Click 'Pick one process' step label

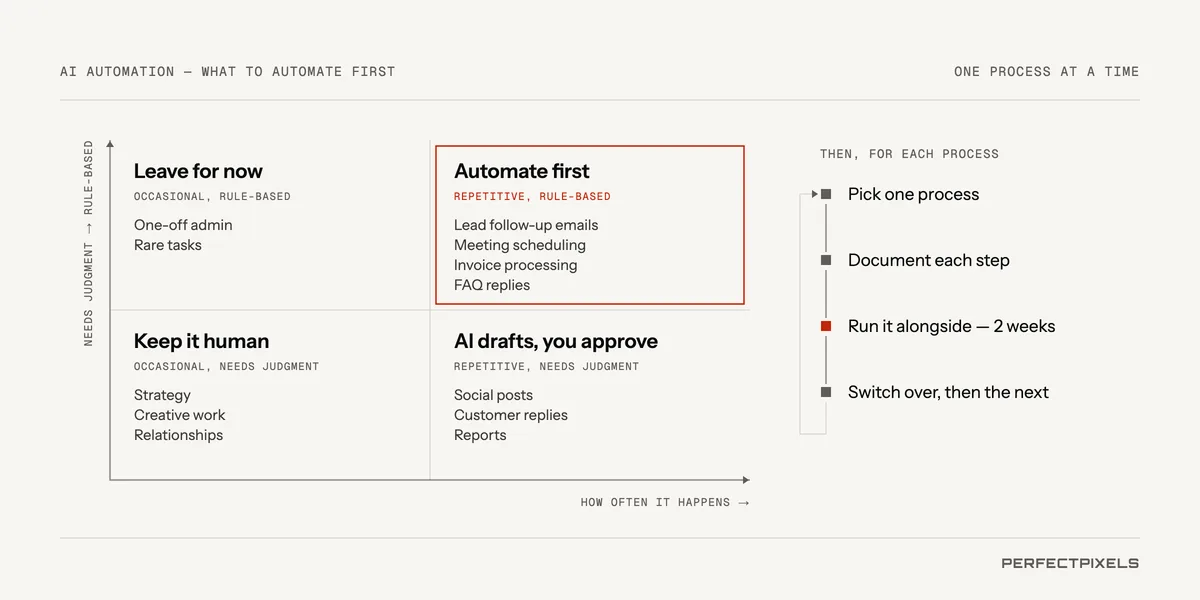913,194
